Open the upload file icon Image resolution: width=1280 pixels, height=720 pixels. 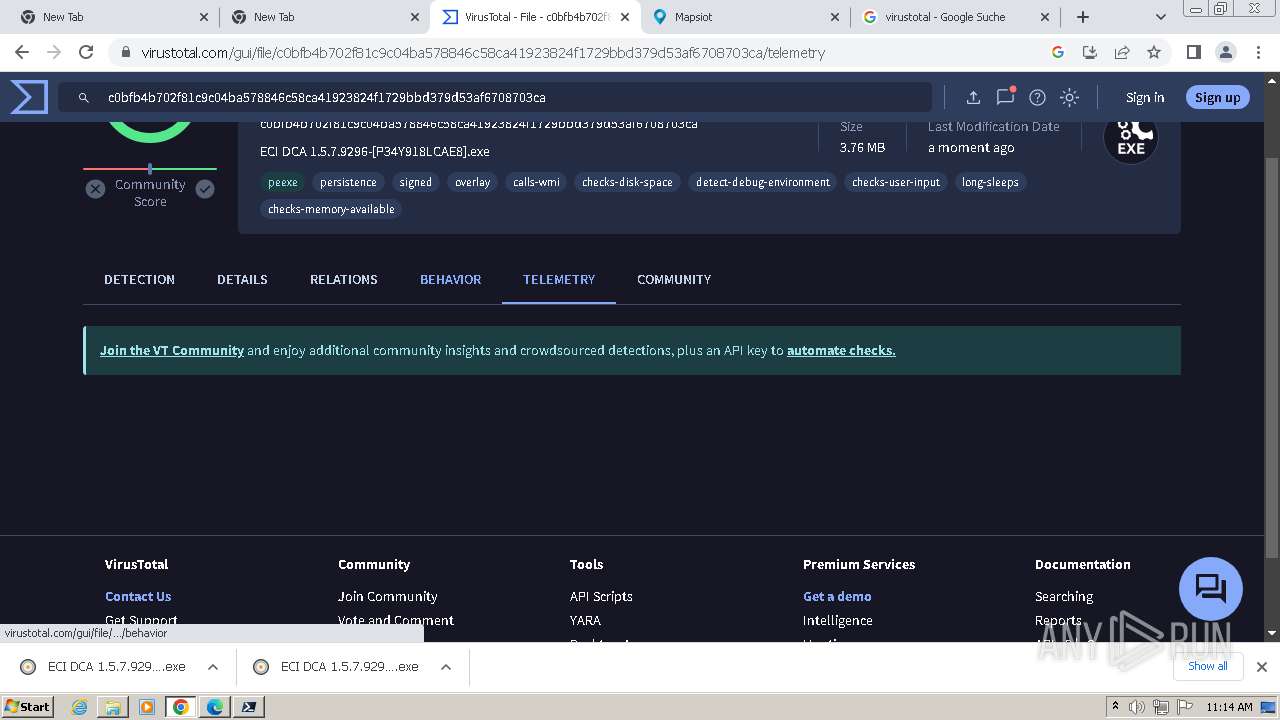click(x=973, y=97)
